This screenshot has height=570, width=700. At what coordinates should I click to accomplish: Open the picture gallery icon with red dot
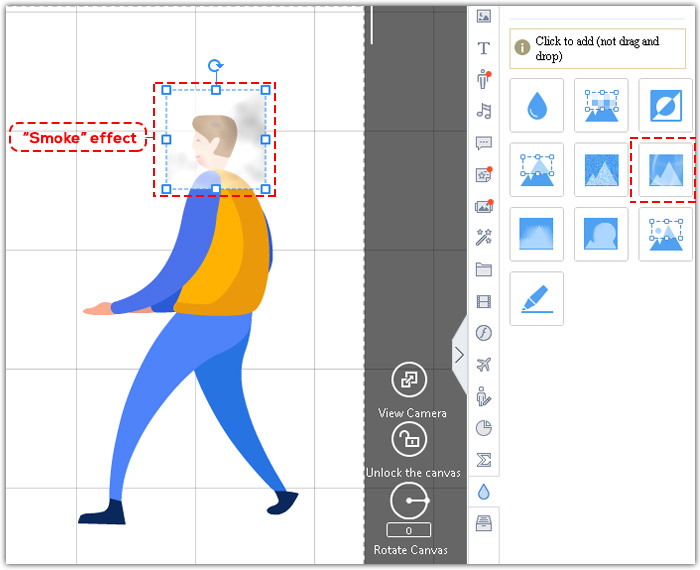pyautogui.click(x=484, y=206)
